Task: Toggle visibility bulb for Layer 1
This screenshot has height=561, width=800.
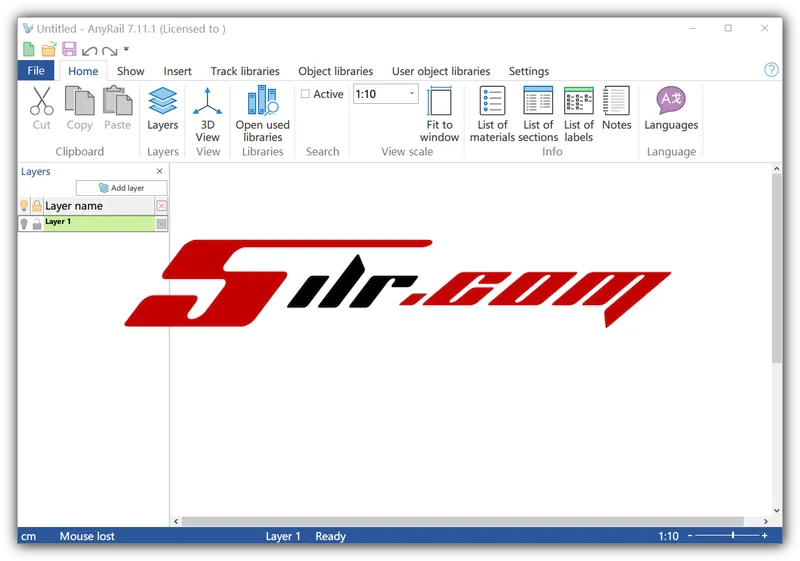Action: click(24, 223)
